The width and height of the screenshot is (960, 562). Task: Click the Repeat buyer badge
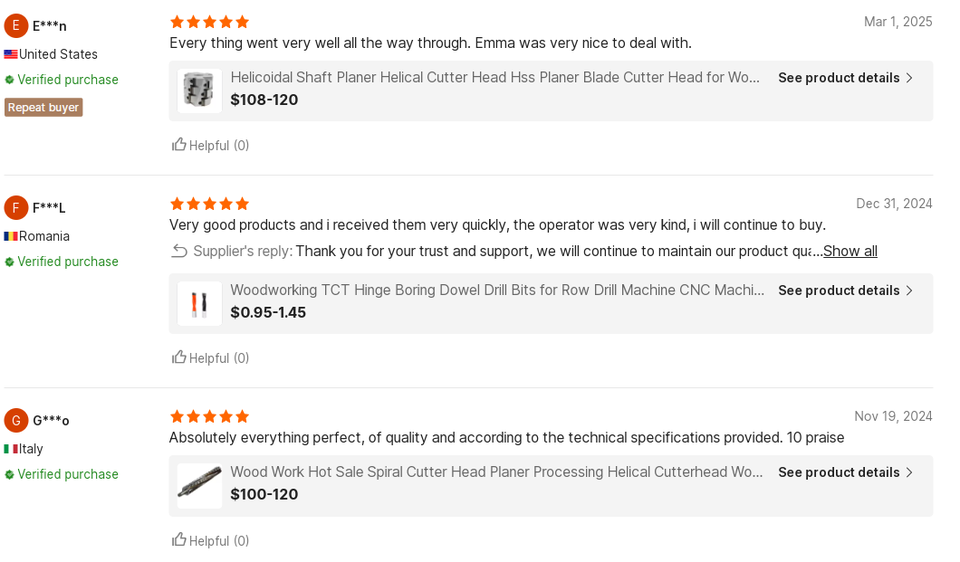[43, 107]
